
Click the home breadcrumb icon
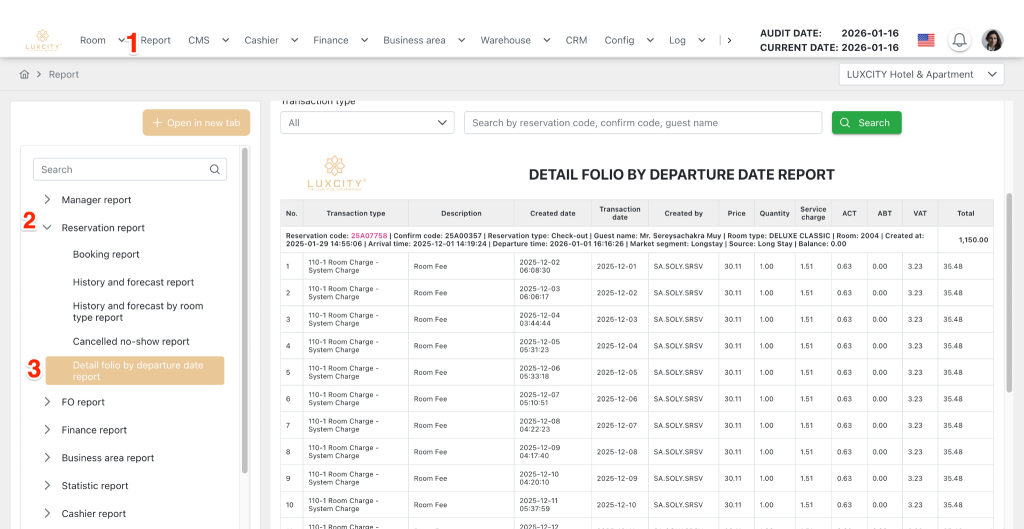[x=24, y=75]
